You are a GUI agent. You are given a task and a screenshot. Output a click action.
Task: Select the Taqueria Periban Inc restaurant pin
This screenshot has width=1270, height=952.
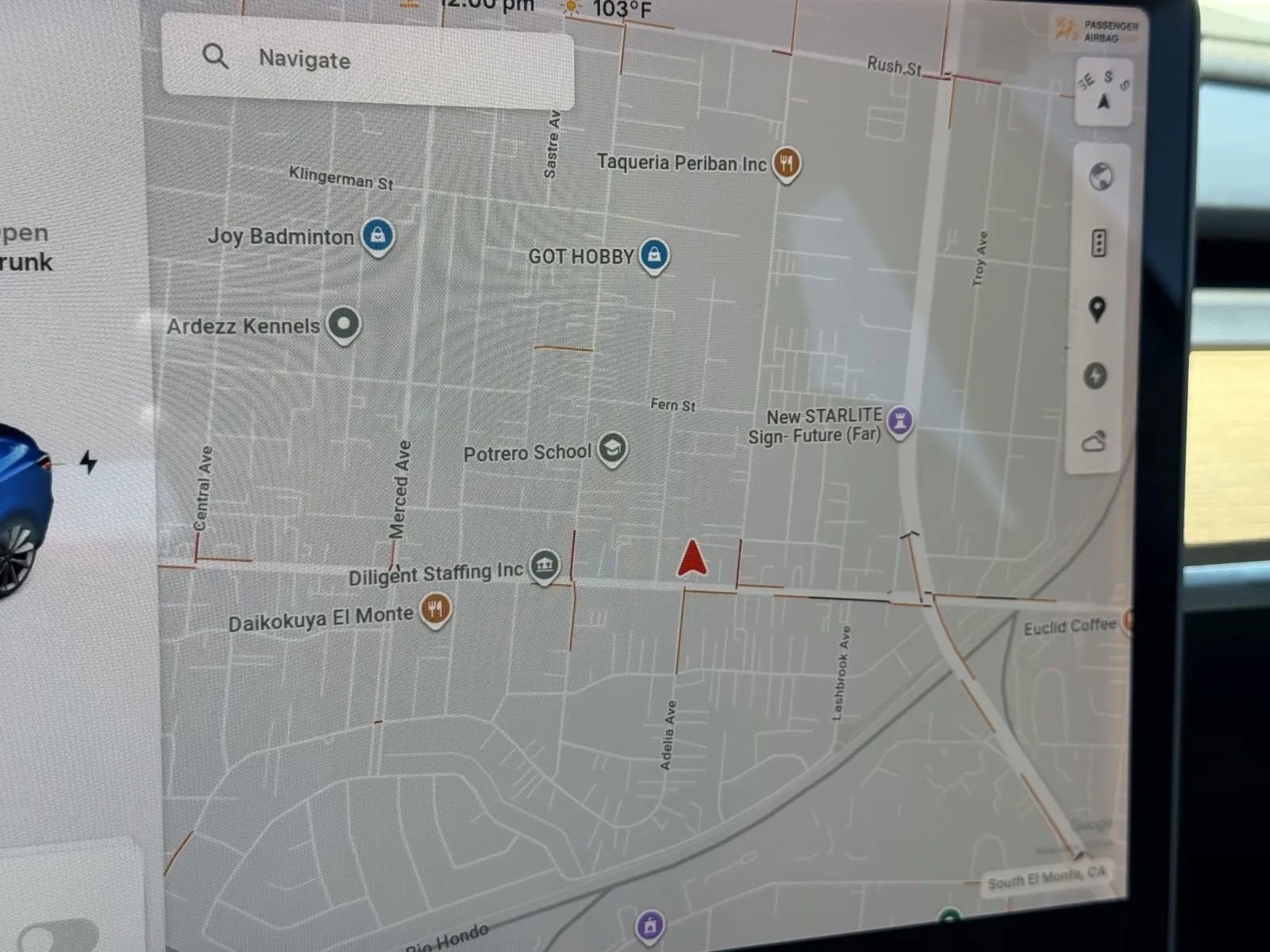(x=786, y=164)
